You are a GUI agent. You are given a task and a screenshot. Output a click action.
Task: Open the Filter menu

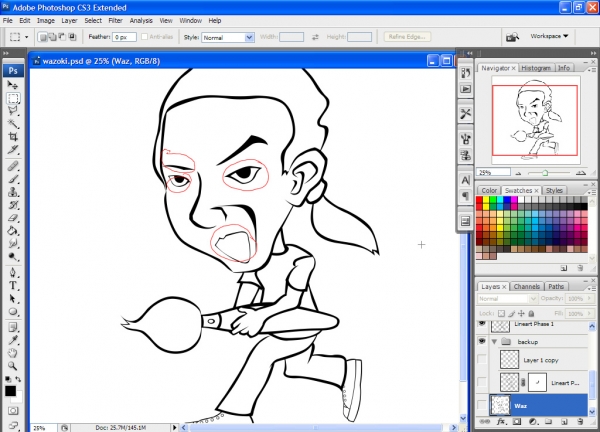115,21
